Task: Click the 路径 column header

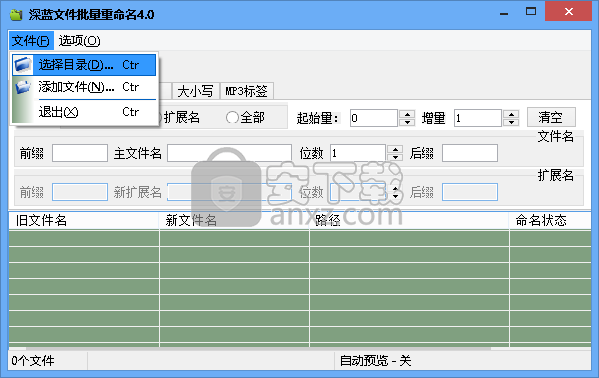Action: pos(409,221)
